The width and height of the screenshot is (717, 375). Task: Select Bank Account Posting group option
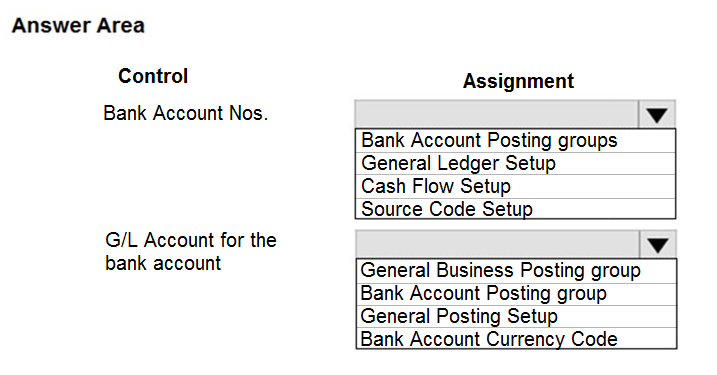(516, 294)
